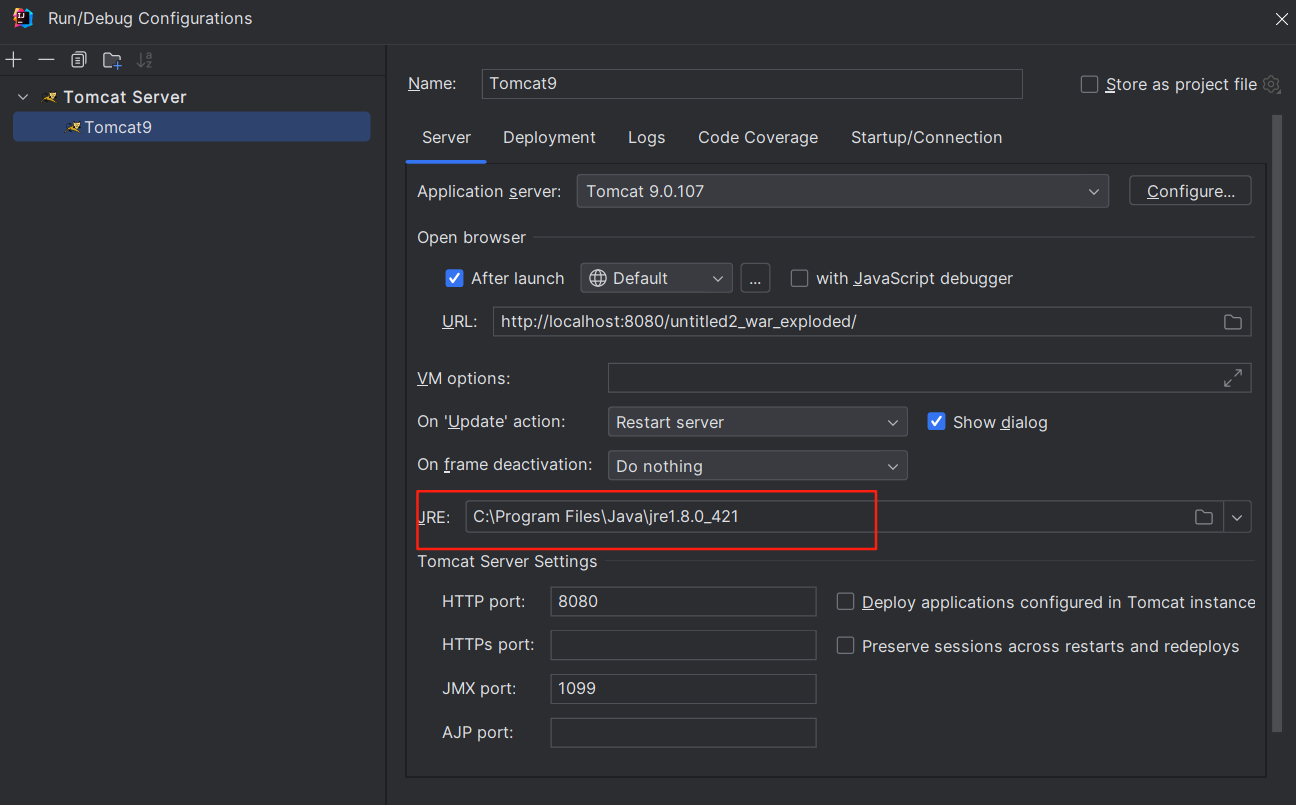Screen dimensions: 1296x805
Task: Click the Tomcat Server Settings heading
Action: (x=507, y=561)
